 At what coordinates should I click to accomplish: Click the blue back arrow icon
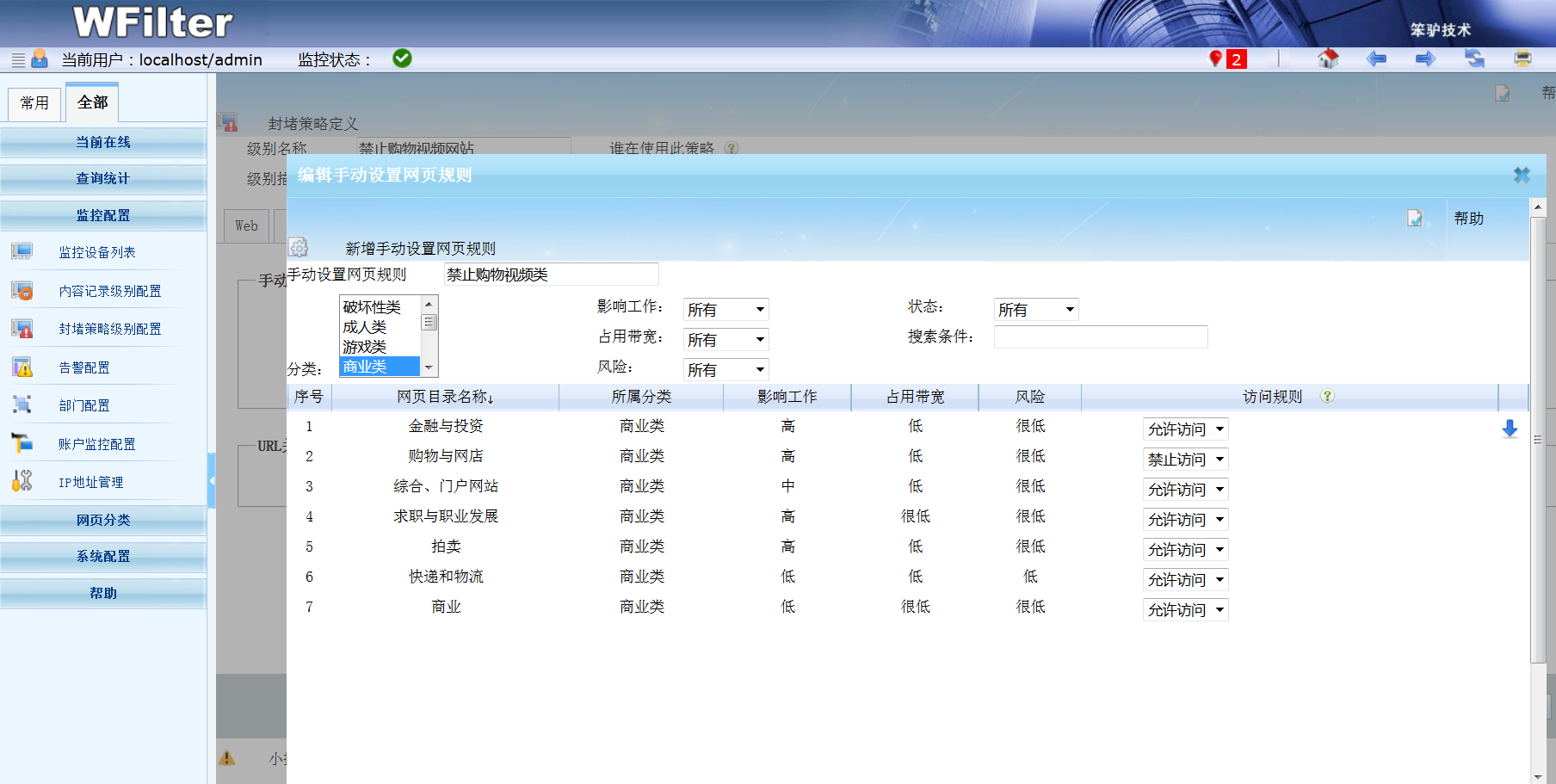click(1376, 59)
